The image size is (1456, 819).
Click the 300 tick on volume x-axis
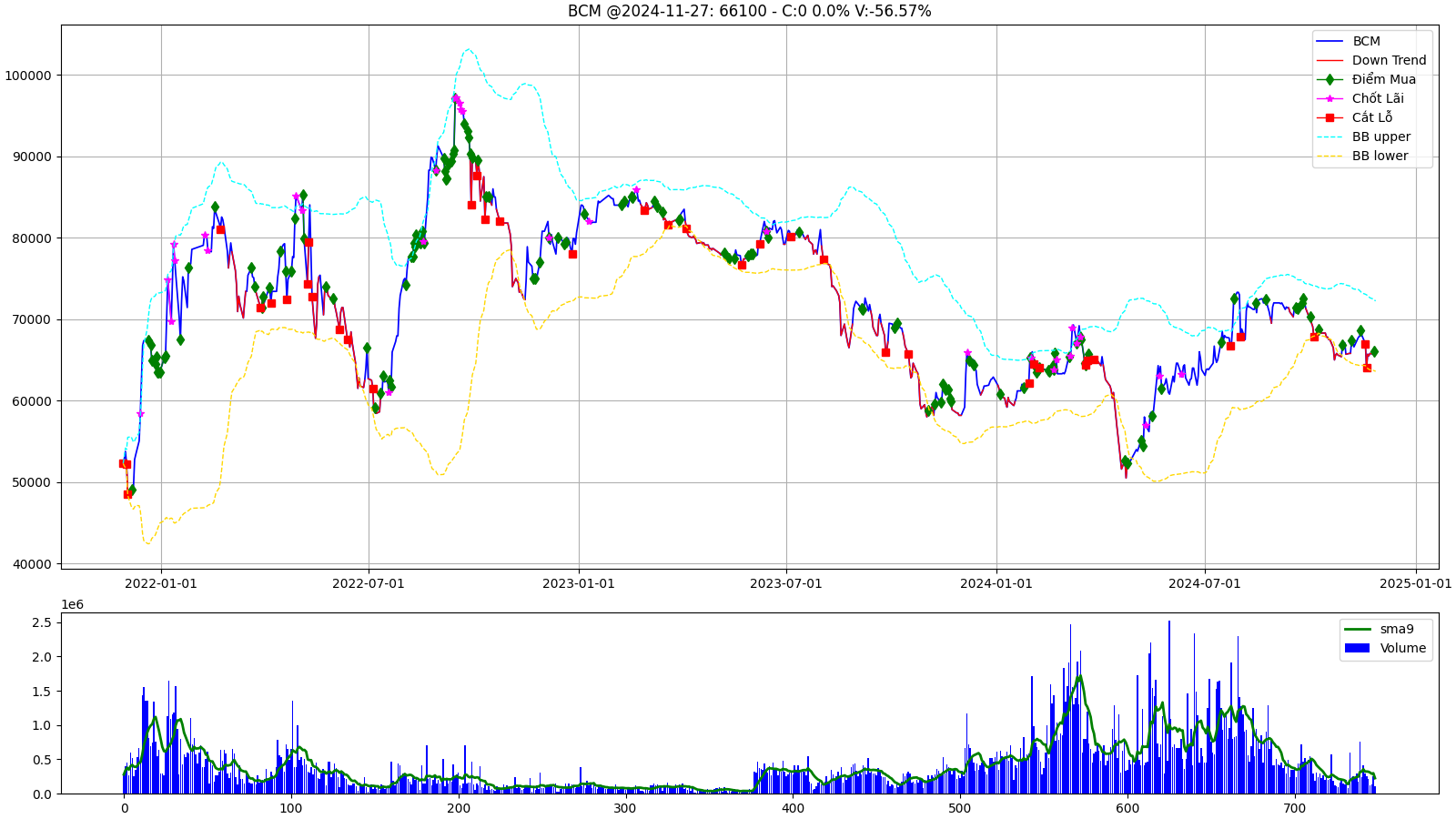tap(625, 808)
